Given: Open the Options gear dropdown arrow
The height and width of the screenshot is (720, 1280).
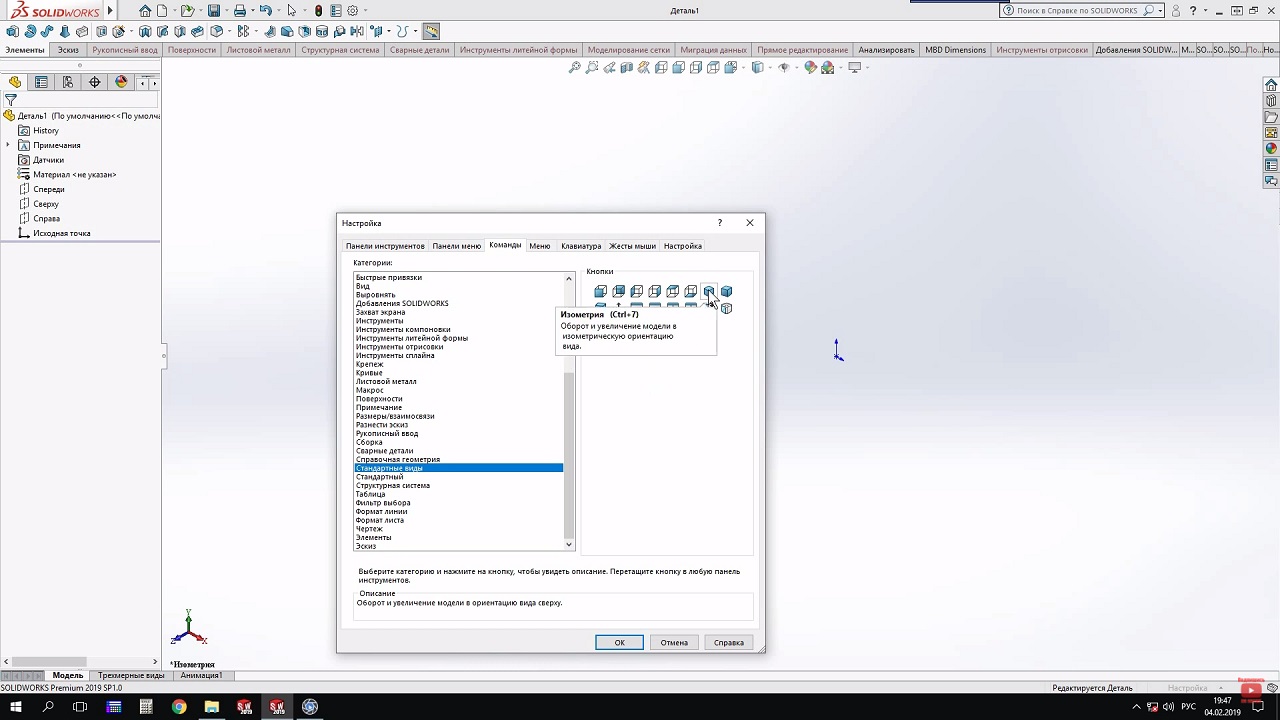Looking at the screenshot, I should [366, 11].
